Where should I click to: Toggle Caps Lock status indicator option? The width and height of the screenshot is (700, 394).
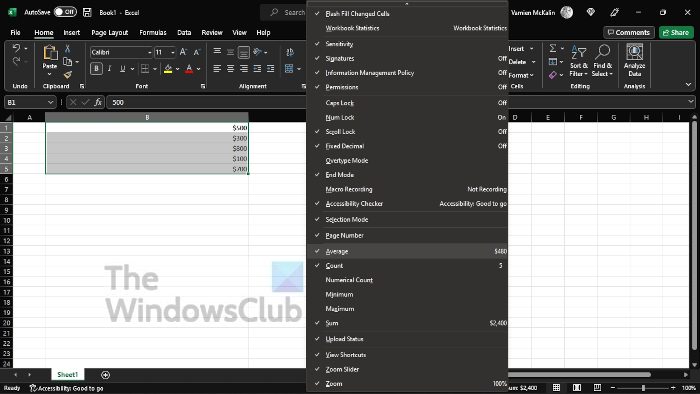[407, 103]
